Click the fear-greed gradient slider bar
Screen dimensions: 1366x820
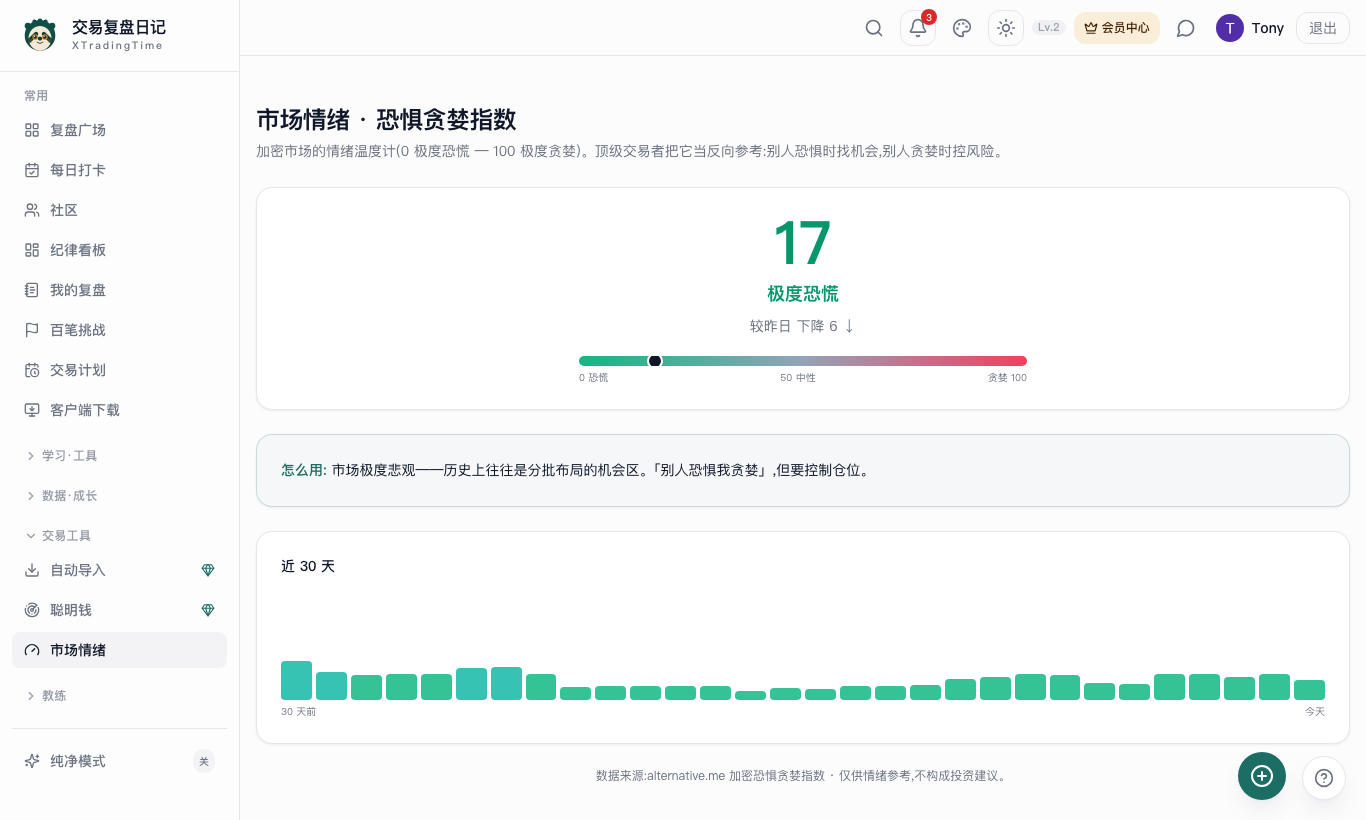click(803, 361)
